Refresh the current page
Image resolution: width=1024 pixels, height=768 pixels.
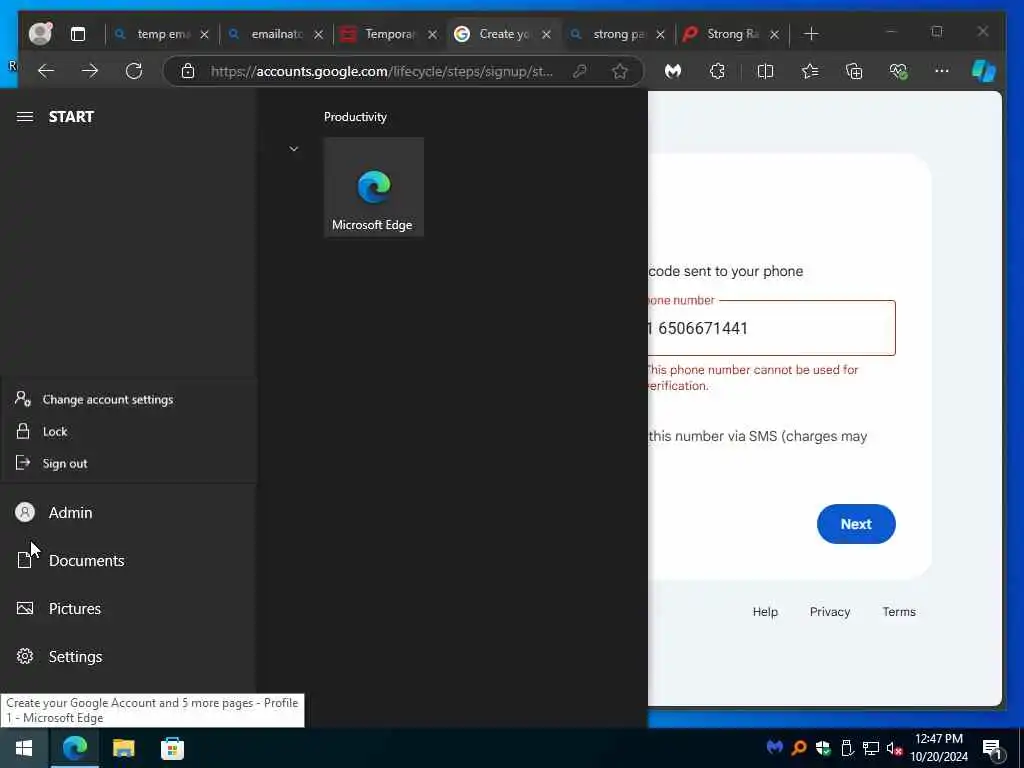134,71
